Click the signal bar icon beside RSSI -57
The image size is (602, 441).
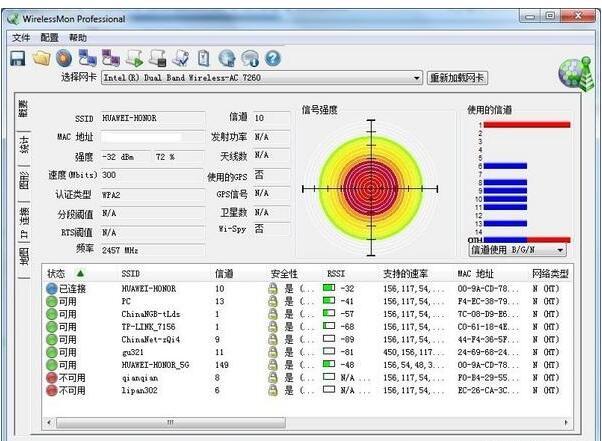[329, 313]
